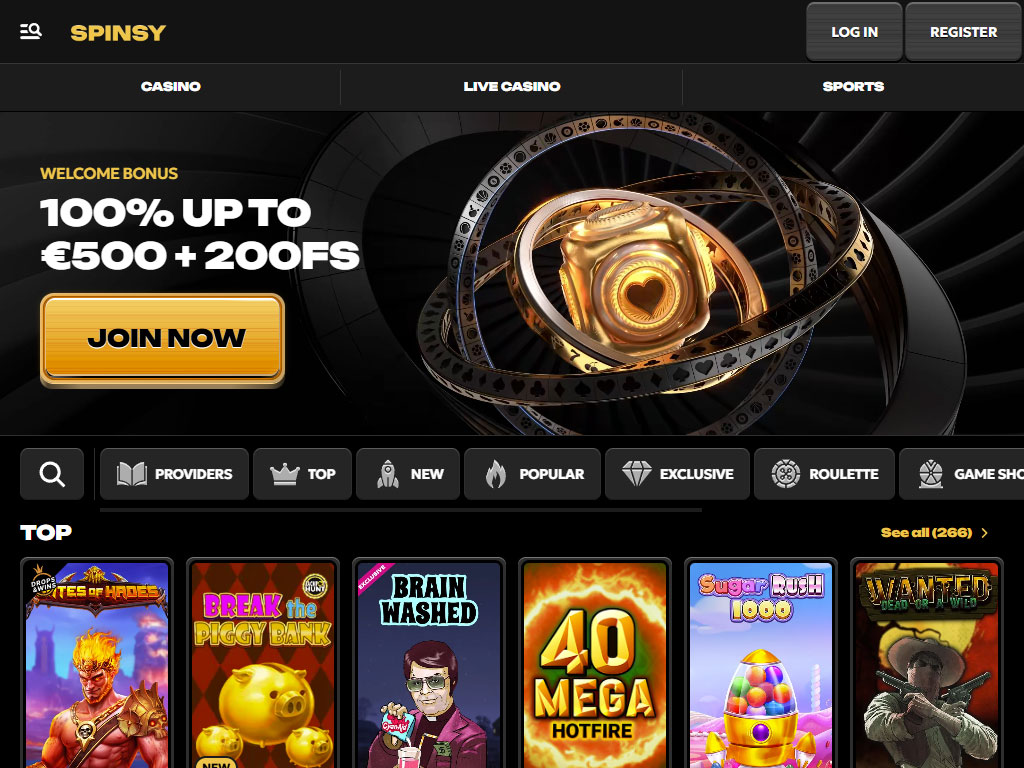Open the Sugar Rush 1000 game thumbnail
Image resolution: width=1024 pixels, height=768 pixels.
point(761,664)
